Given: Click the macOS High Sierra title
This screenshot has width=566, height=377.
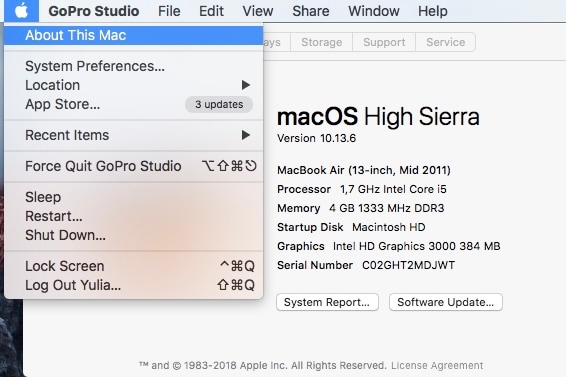Looking at the screenshot, I should [x=378, y=117].
